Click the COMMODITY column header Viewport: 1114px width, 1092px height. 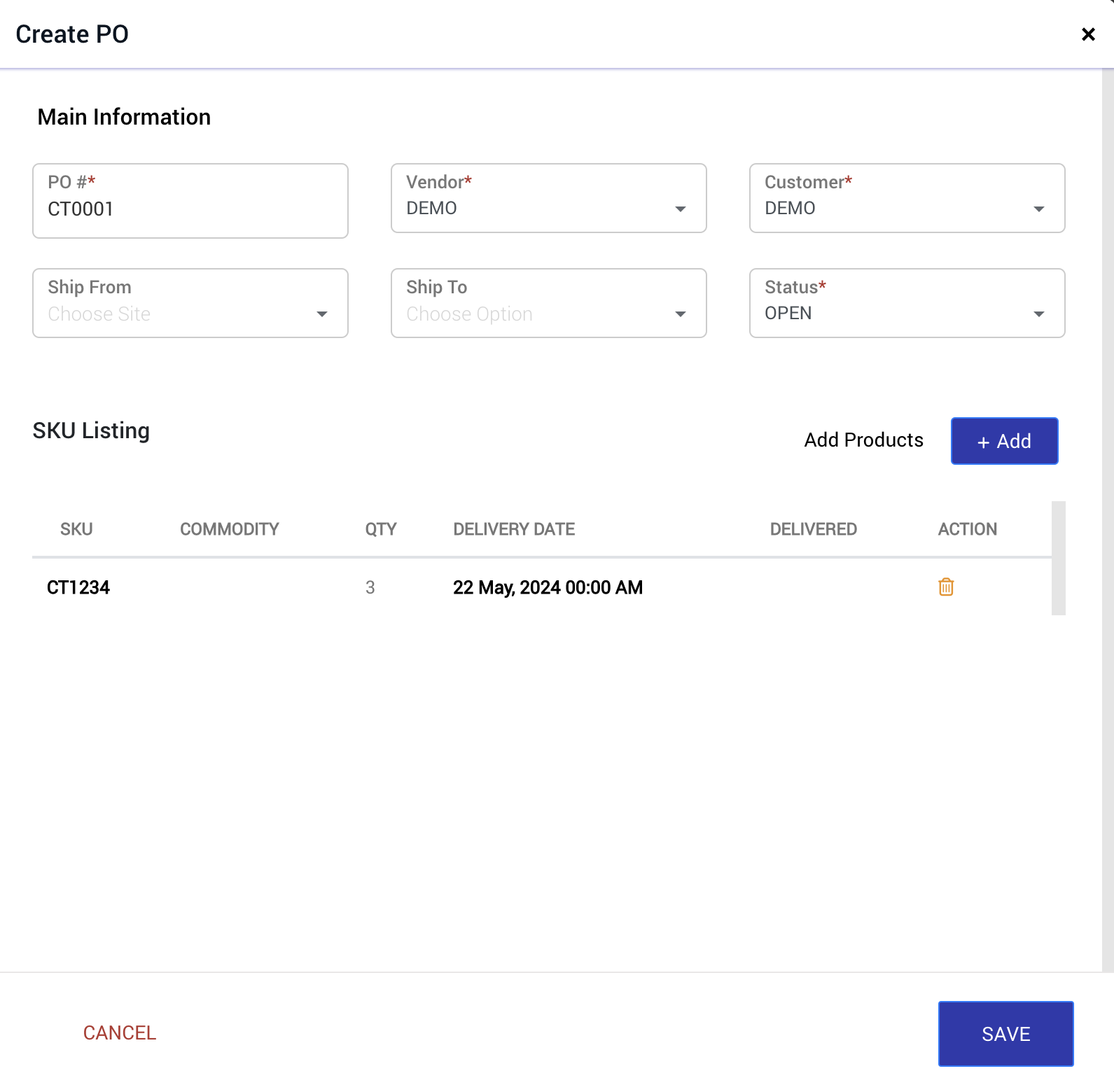tap(230, 529)
